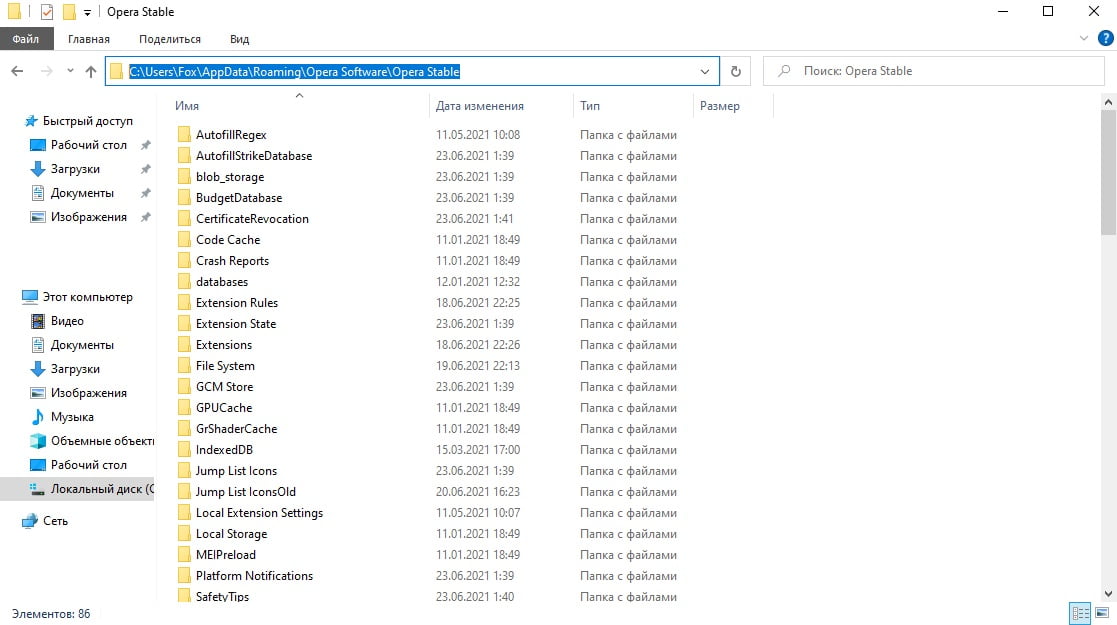Select the File System folder icon
1117x625 pixels.
(x=184, y=366)
